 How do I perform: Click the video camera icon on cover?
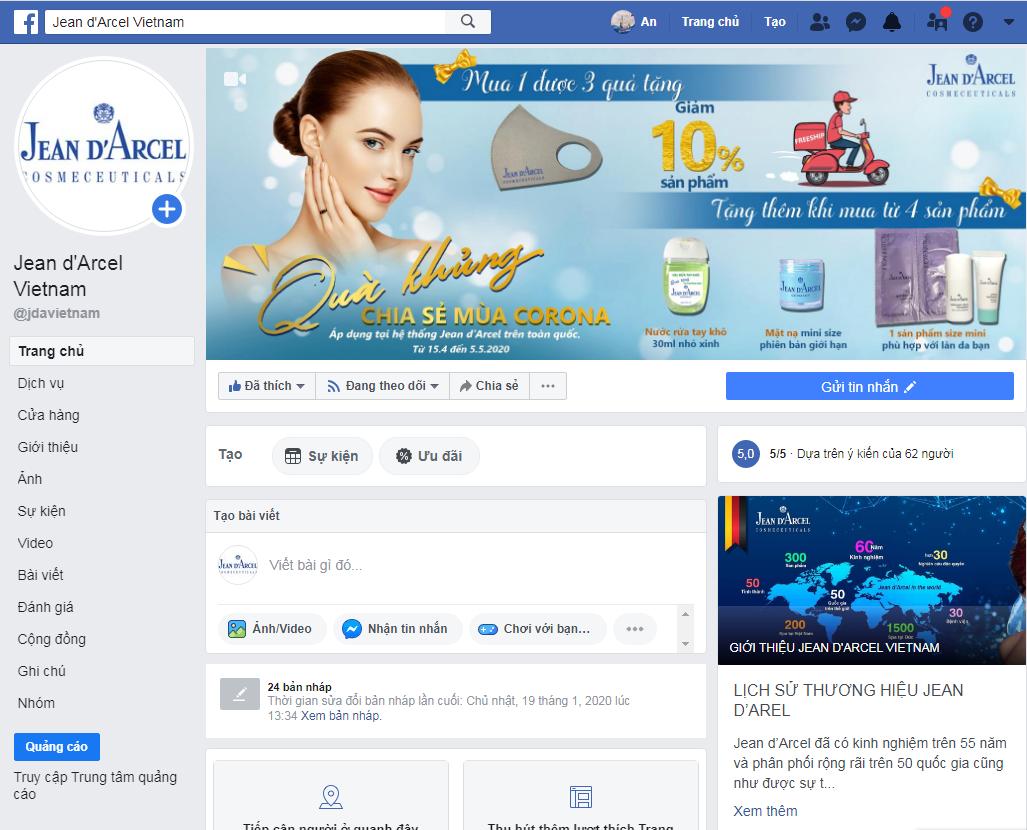coord(235,78)
